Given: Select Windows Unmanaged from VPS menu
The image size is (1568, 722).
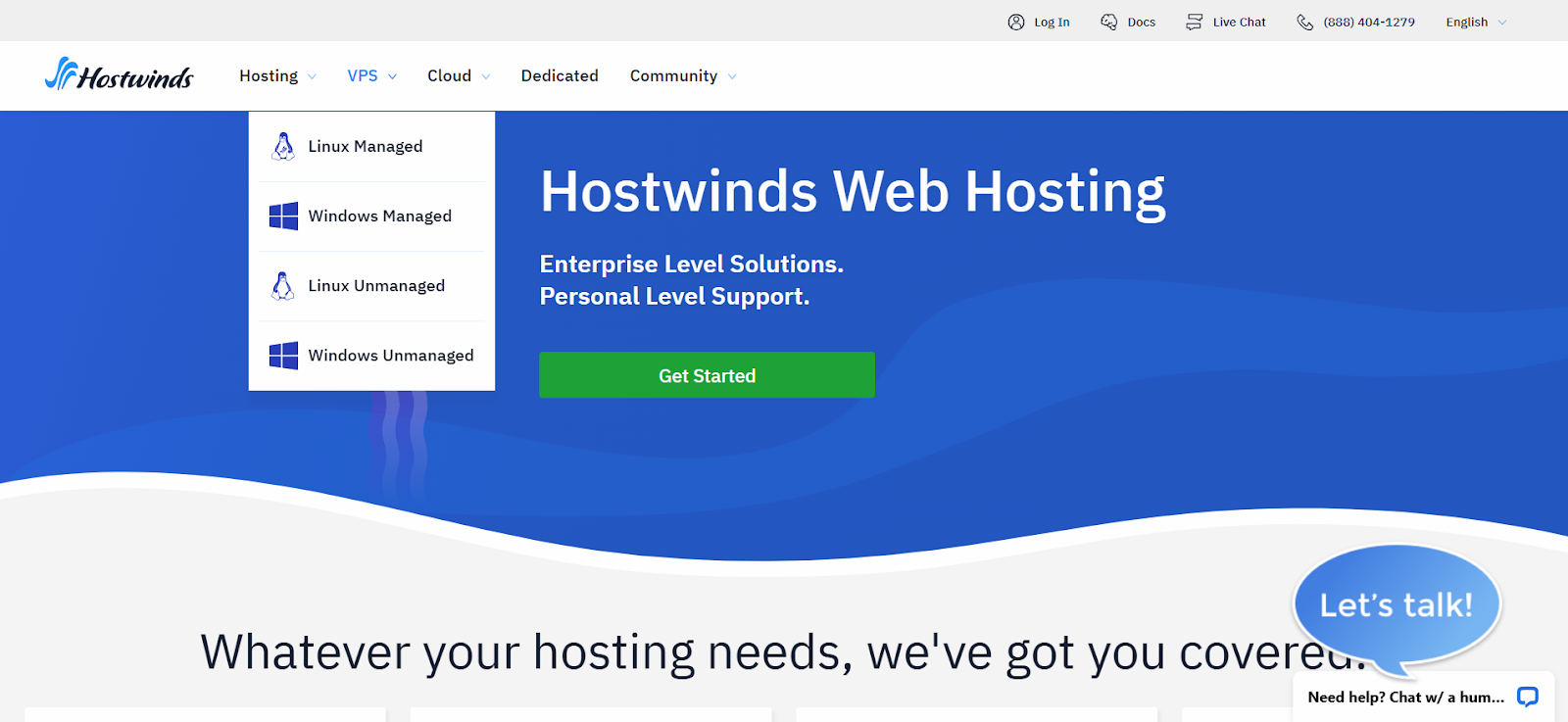Looking at the screenshot, I should pos(371,355).
